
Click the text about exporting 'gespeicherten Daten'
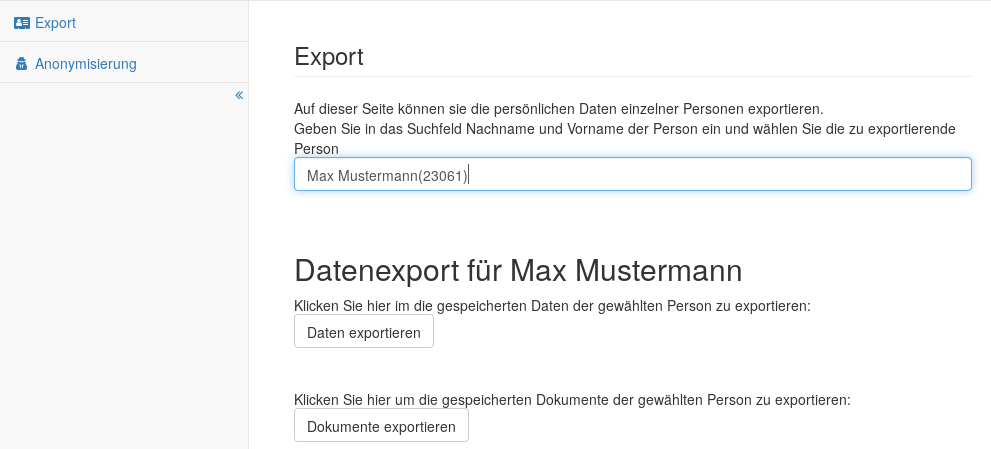pyautogui.click(x=551, y=305)
